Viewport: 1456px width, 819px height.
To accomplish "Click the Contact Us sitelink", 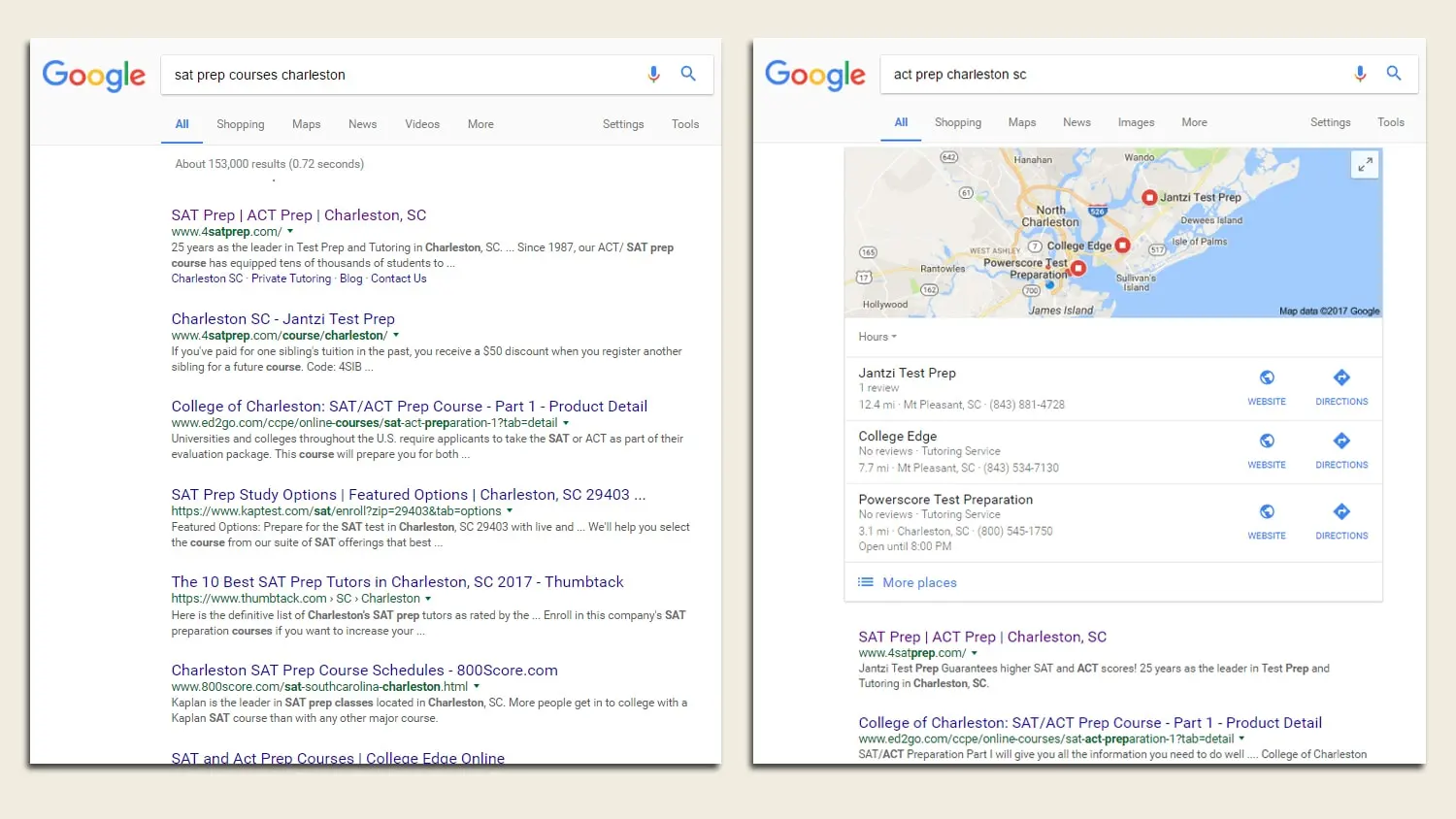I will (399, 278).
